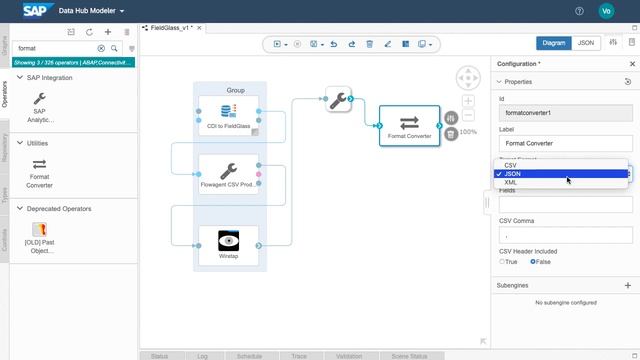The height and width of the screenshot is (360, 640).
Task: Open the help question mark icon
Action: (579, 11)
